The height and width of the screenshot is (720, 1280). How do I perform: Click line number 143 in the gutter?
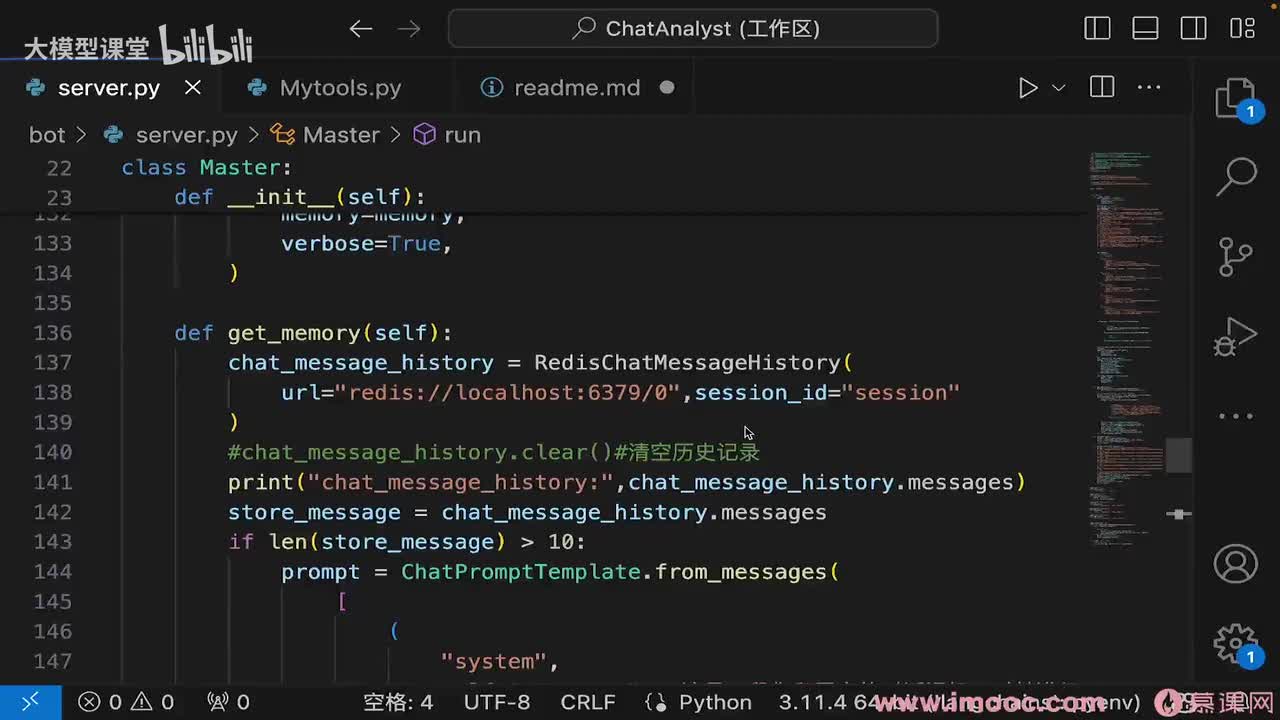(52, 542)
